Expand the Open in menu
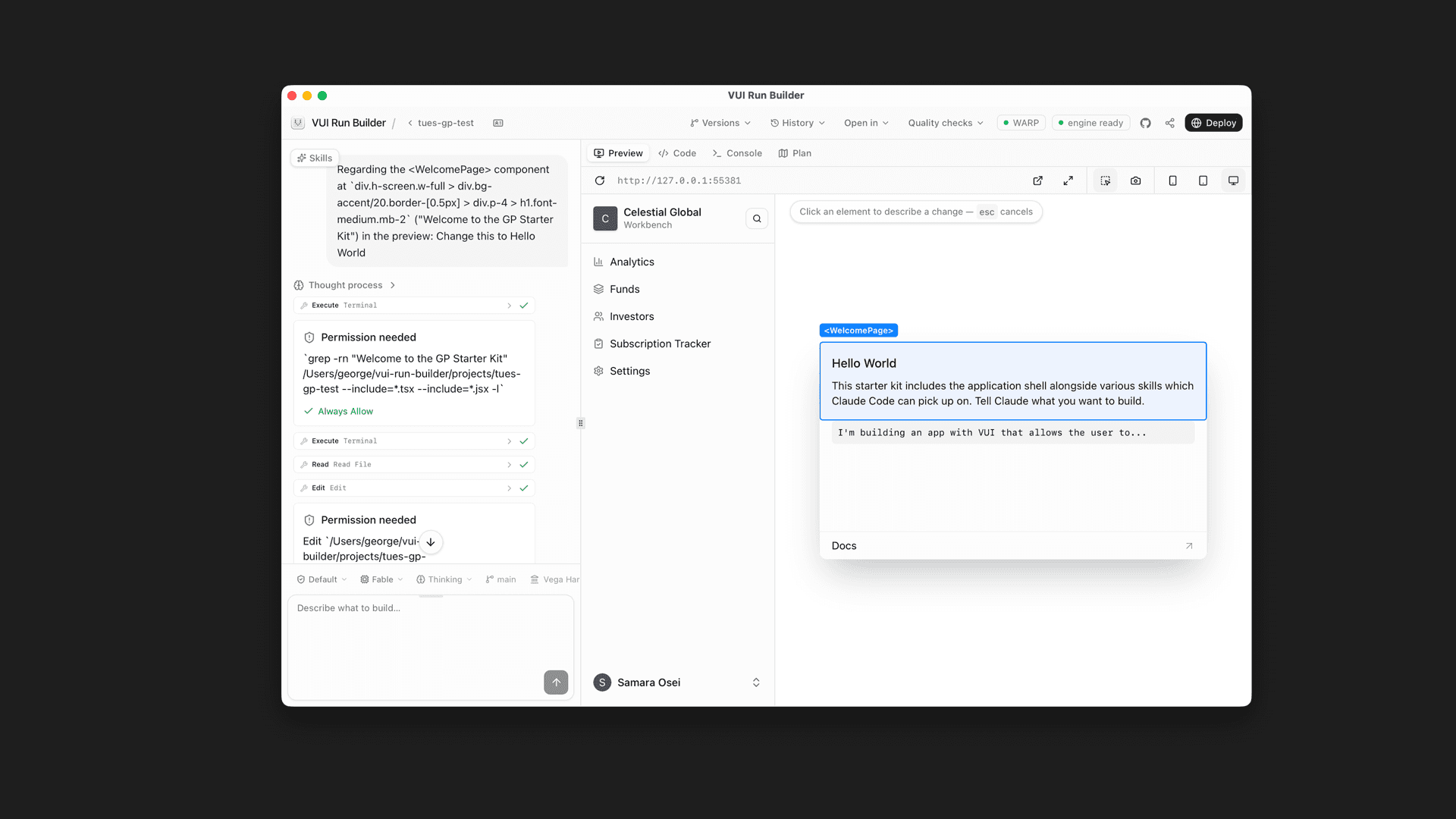The height and width of the screenshot is (819, 1456). point(866,123)
